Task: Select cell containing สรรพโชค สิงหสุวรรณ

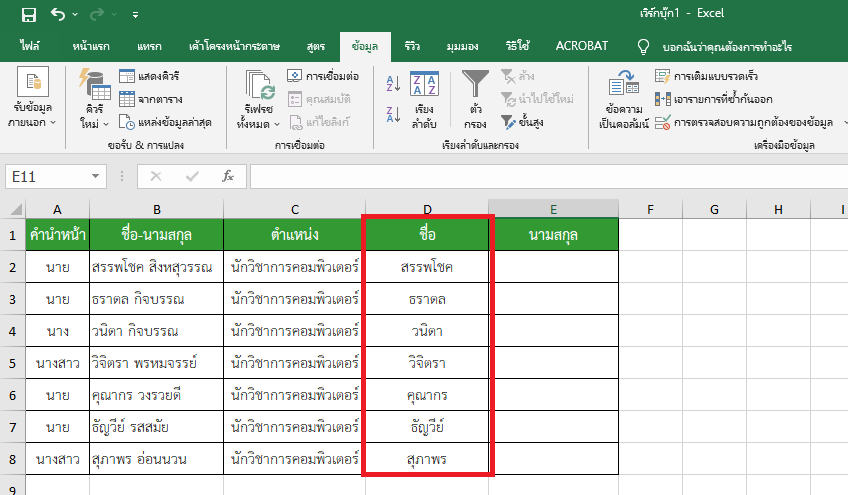Action: coord(156,267)
